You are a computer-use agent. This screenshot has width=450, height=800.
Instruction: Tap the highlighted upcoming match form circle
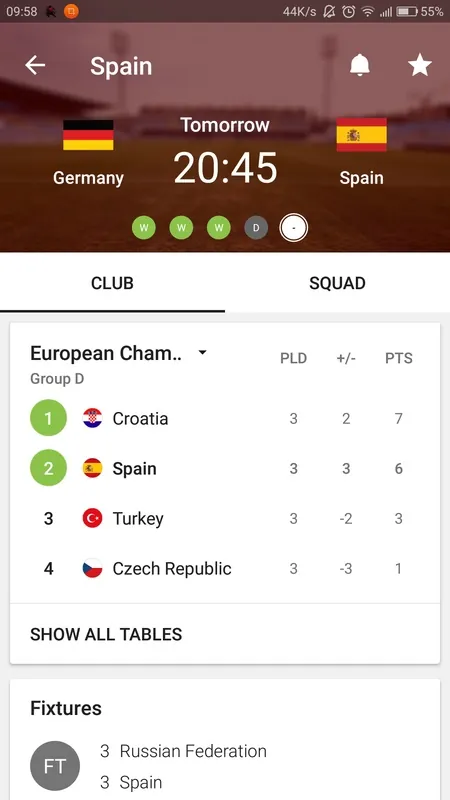293,228
